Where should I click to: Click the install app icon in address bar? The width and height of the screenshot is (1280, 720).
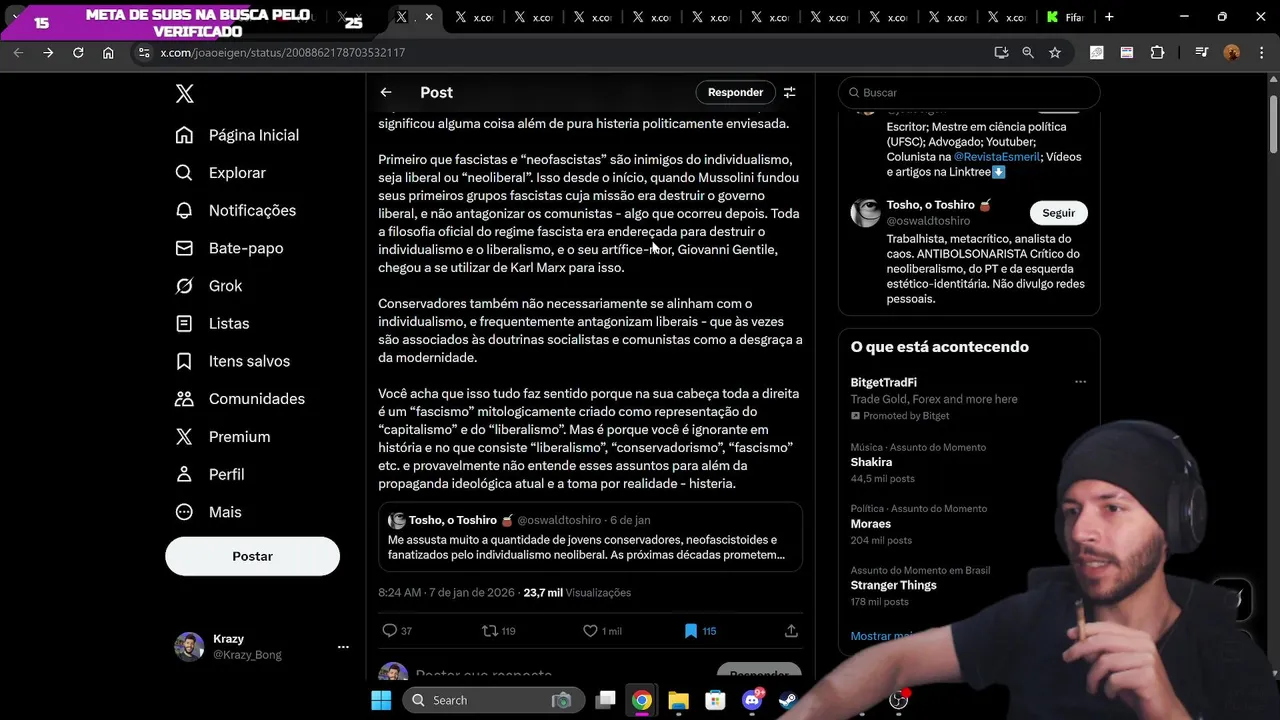(x=1001, y=52)
